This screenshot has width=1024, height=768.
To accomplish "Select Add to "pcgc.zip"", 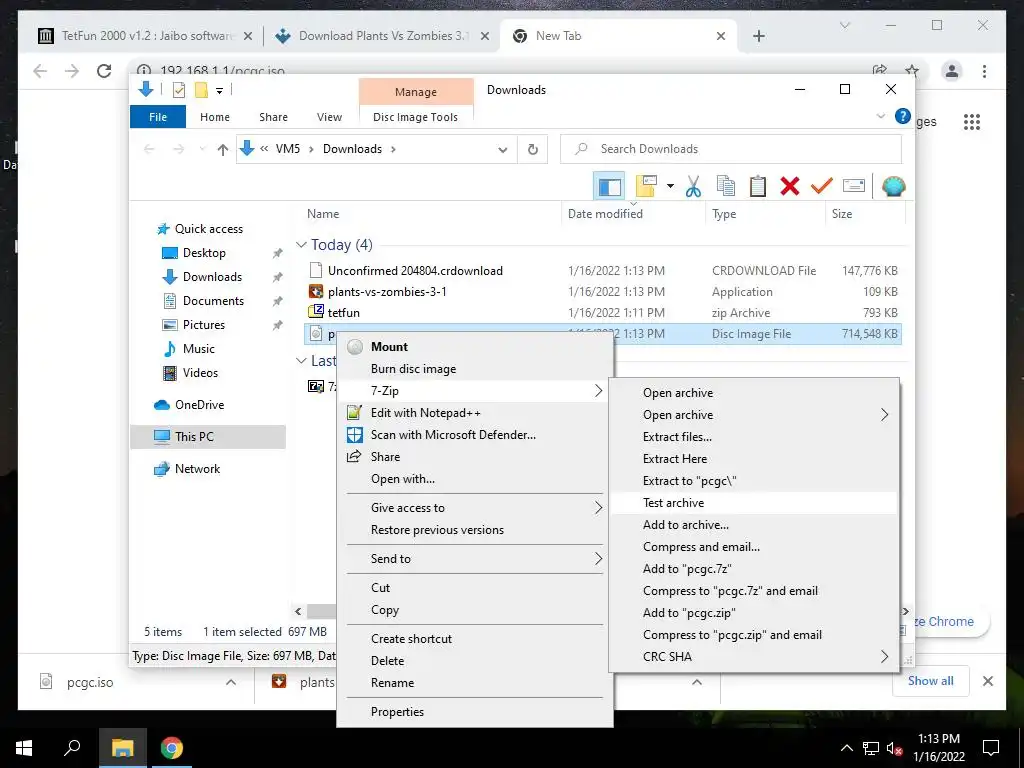I will (x=754, y=613).
